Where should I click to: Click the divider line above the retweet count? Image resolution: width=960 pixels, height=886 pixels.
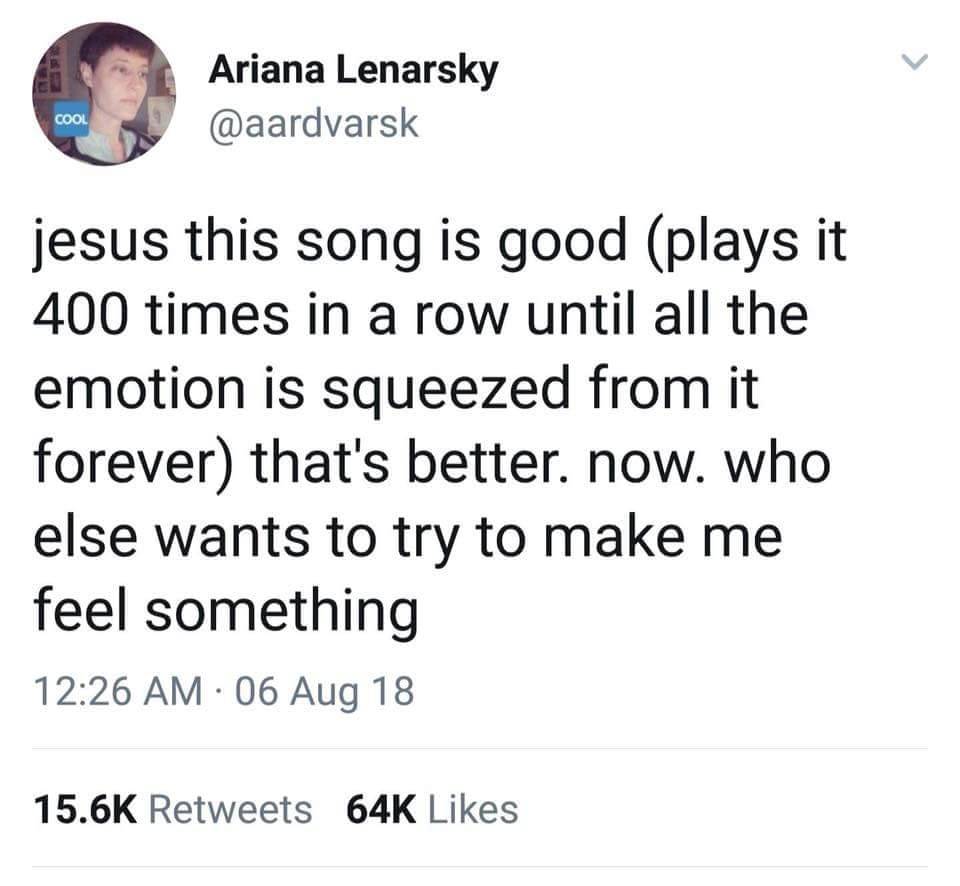480,748
